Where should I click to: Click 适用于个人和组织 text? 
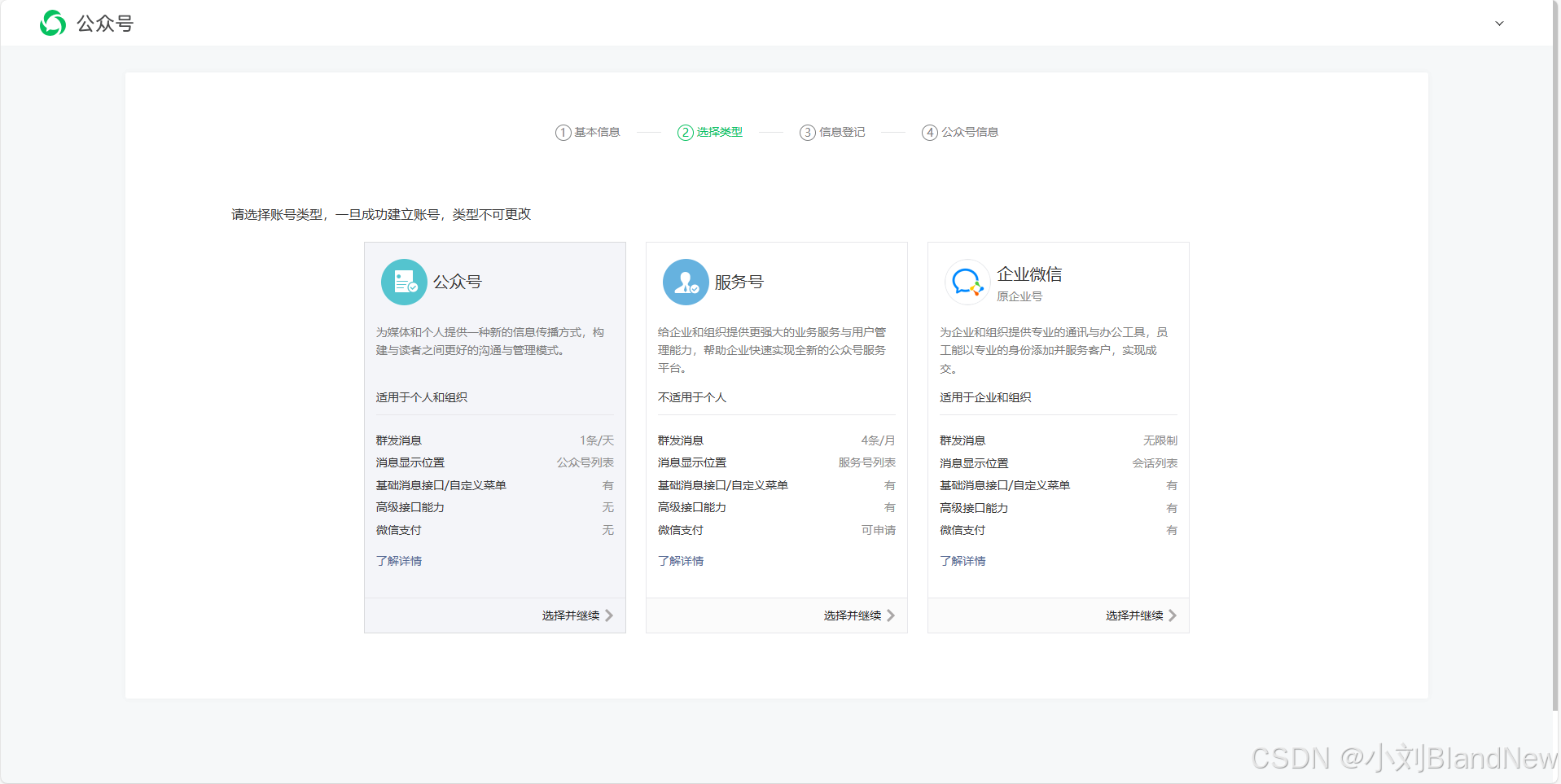click(x=422, y=397)
